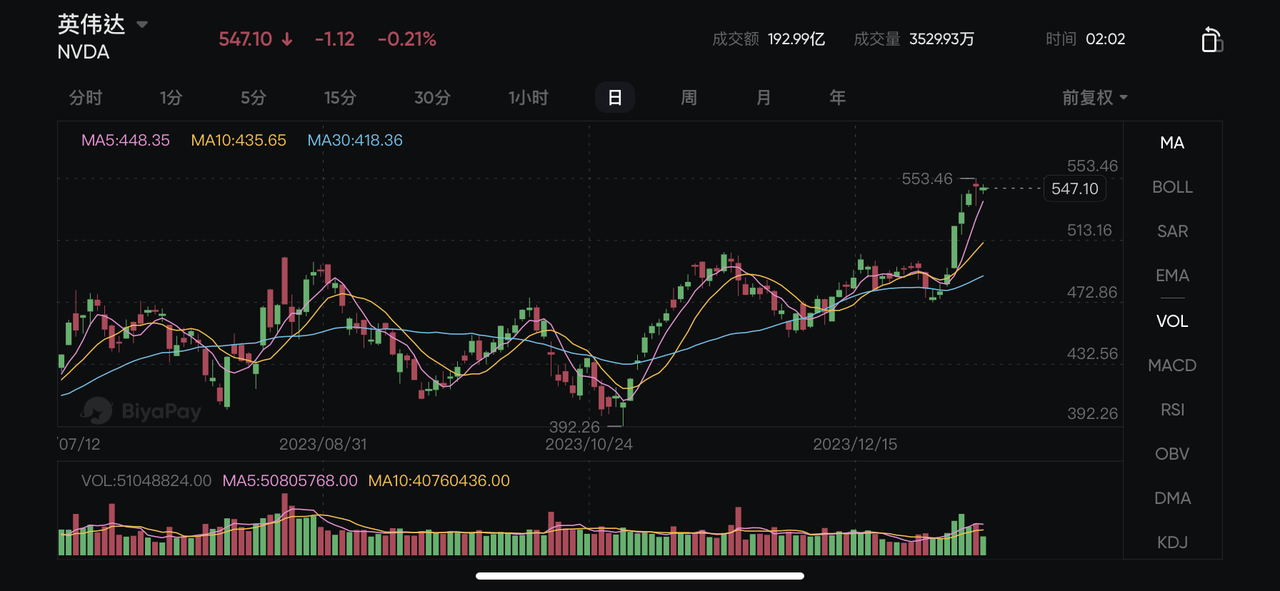Select the 1分 timeframe tab
Image resolution: width=1280 pixels, height=591 pixels.
[x=171, y=98]
